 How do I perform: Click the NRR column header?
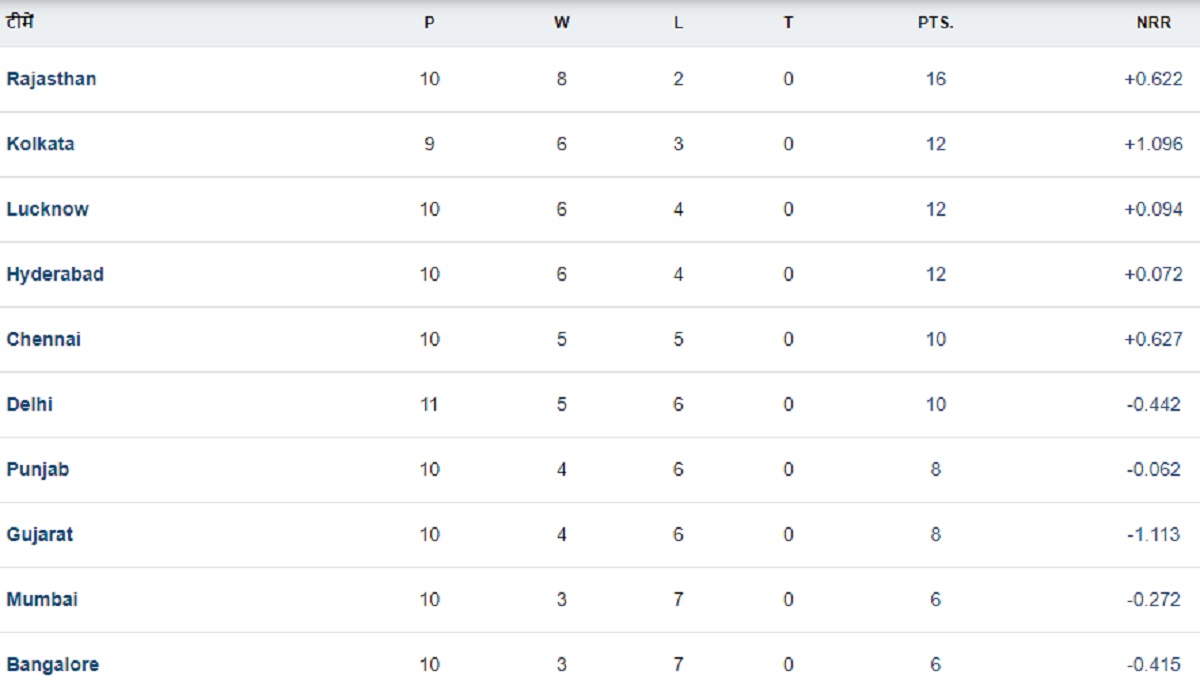(x=1153, y=23)
